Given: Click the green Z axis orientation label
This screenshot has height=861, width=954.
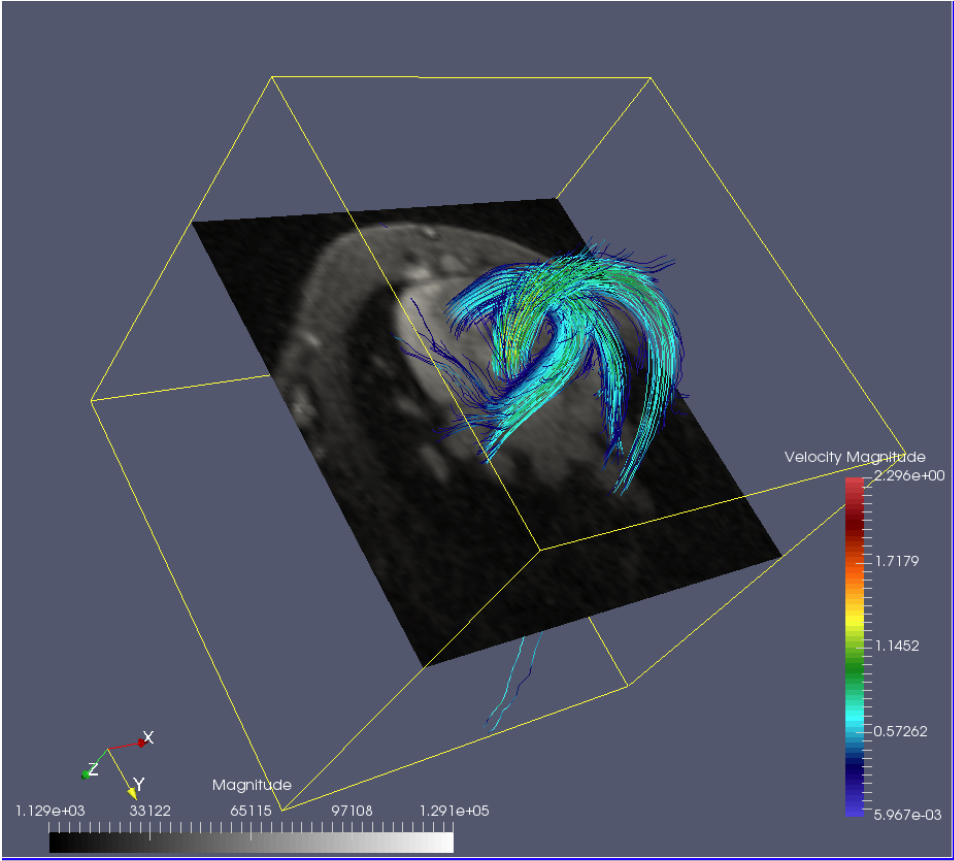Looking at the screenshot, I should 93,770.
